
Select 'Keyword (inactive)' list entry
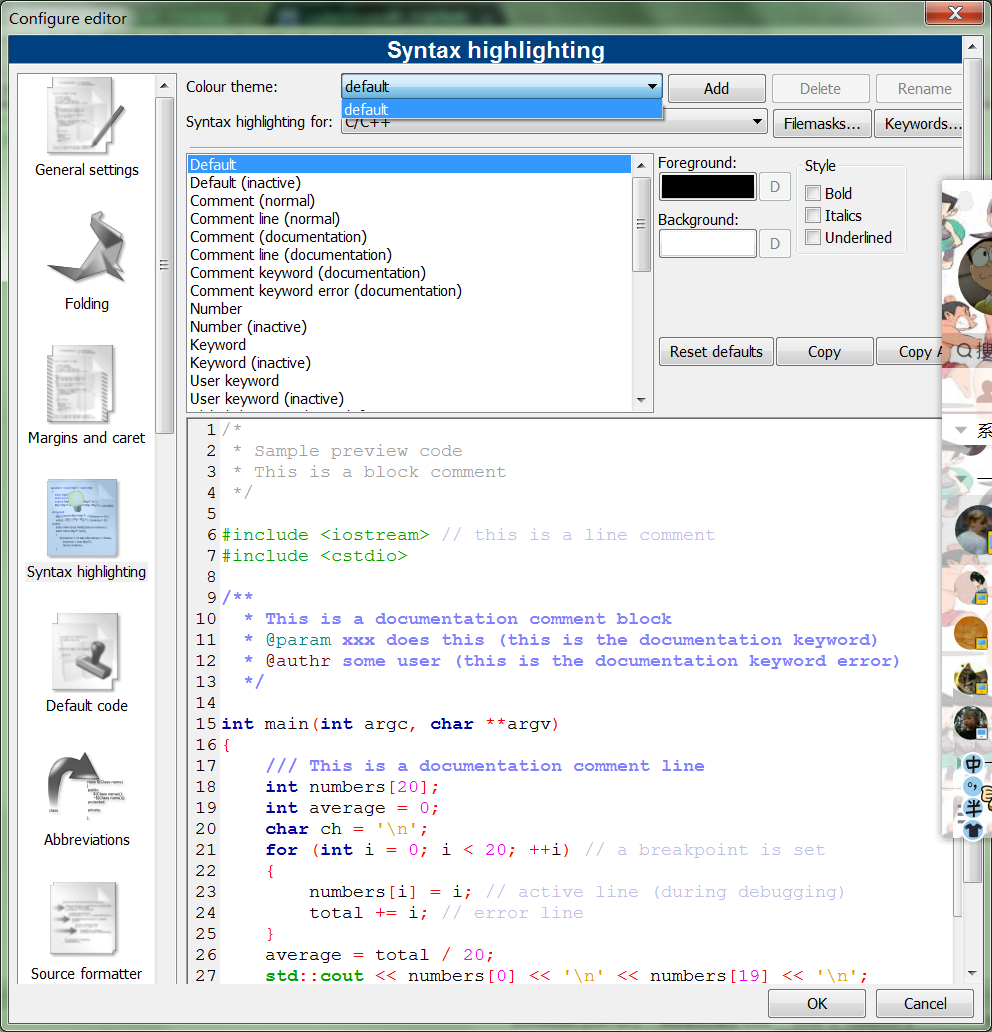coord(409,363)
